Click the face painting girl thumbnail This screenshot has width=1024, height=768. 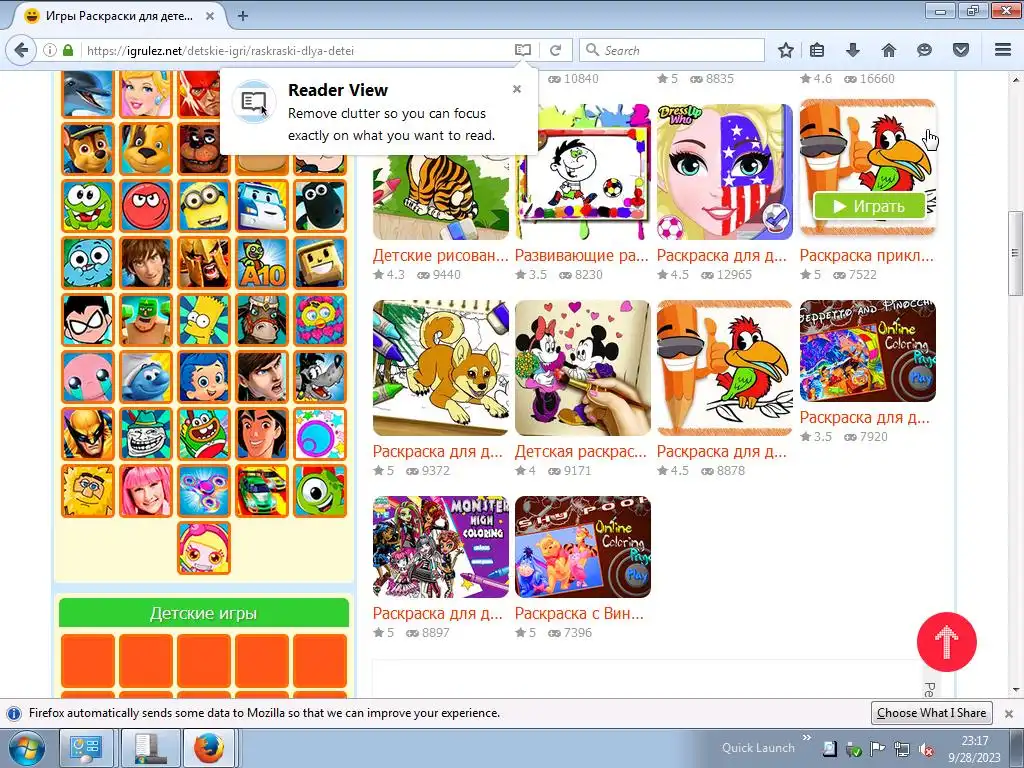click(724, 172)
